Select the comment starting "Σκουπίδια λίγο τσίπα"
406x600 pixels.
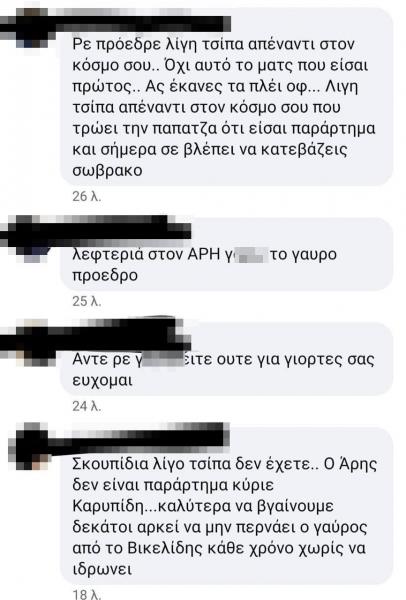pos(227,505)
